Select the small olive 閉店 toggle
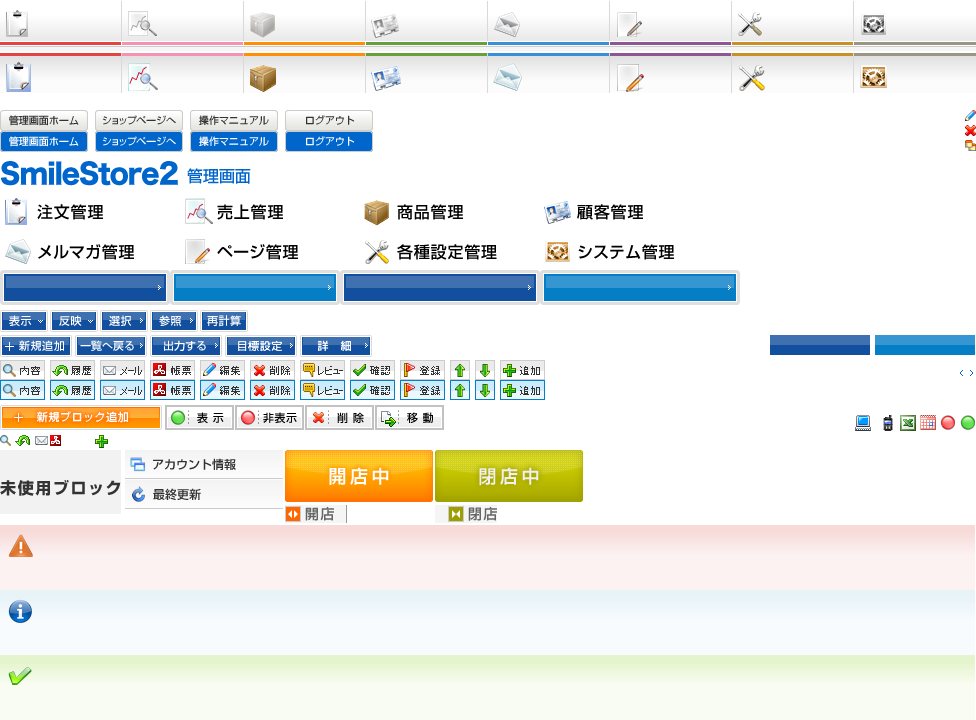Image resolution: width=976 pixels, height=720 pixels. tap(473, 514)
